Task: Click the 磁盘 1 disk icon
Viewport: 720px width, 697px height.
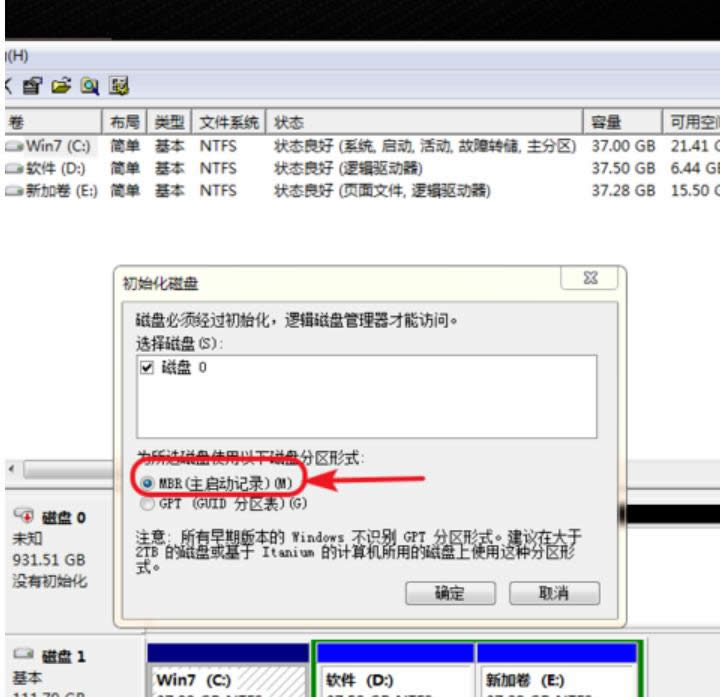Action: (x=24, y=656)
